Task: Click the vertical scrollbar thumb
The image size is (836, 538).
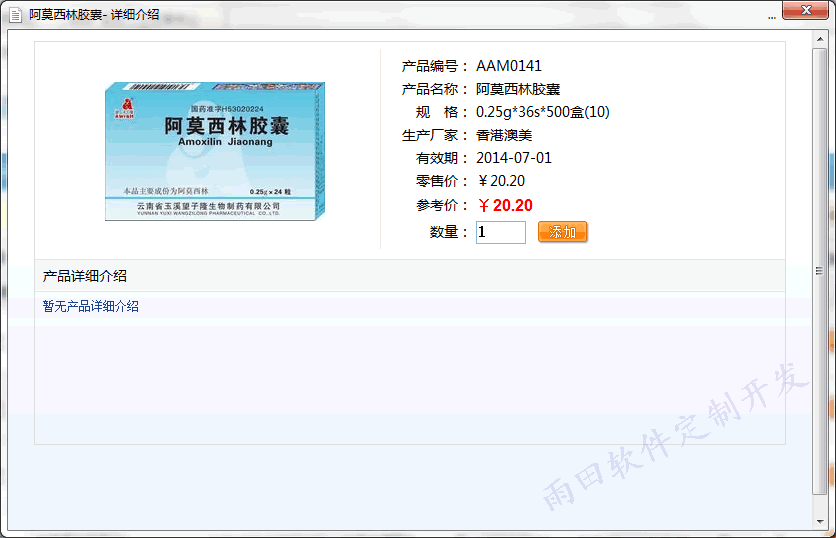Action: [819, 271]
